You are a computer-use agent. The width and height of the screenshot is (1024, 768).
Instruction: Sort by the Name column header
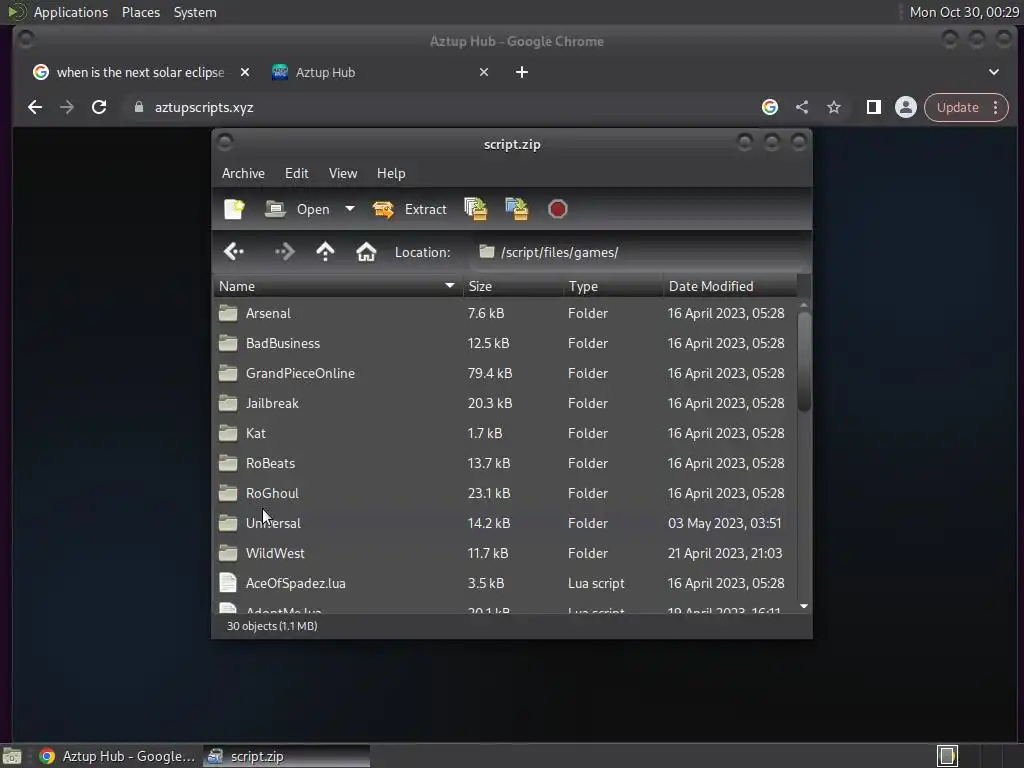[x=338, y=286]
